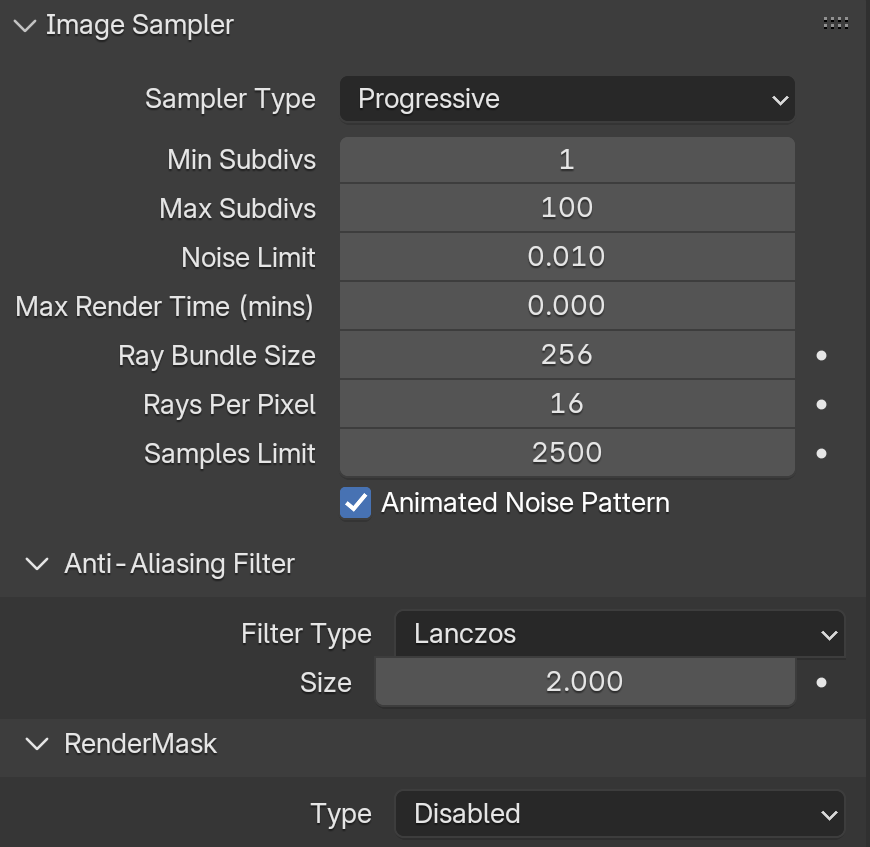Click the drag-handle grip icon of Image Sampler panel
This screenshot has width=870, height=847.
coord(835,23)
